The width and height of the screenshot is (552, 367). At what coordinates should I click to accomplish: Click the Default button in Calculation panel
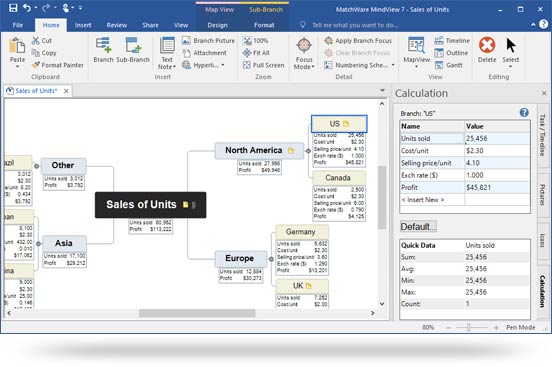click(x=418, y=226)
